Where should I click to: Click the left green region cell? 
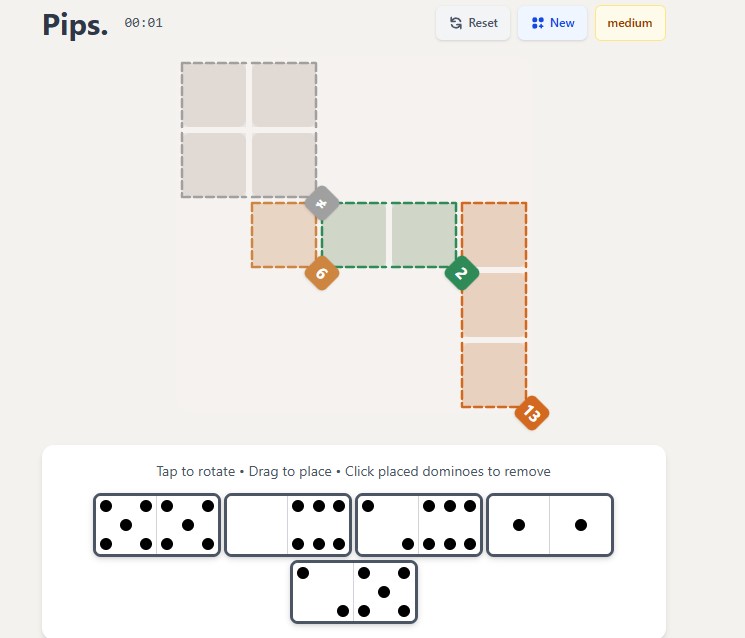(x=354, y=235)
